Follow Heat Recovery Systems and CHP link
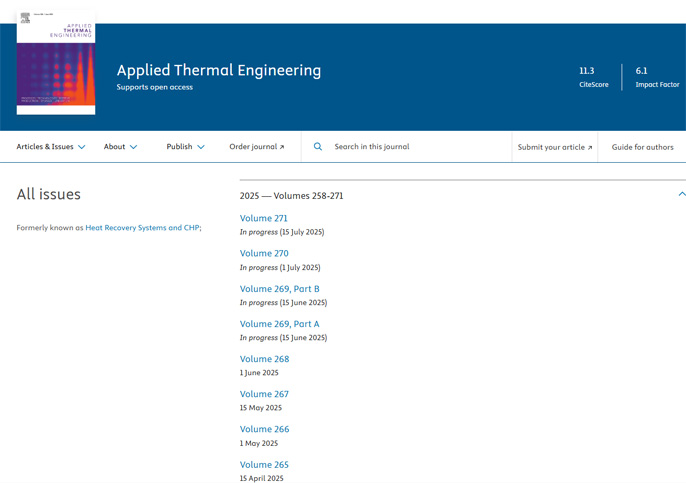686x483 pixels. click(142, 228)
